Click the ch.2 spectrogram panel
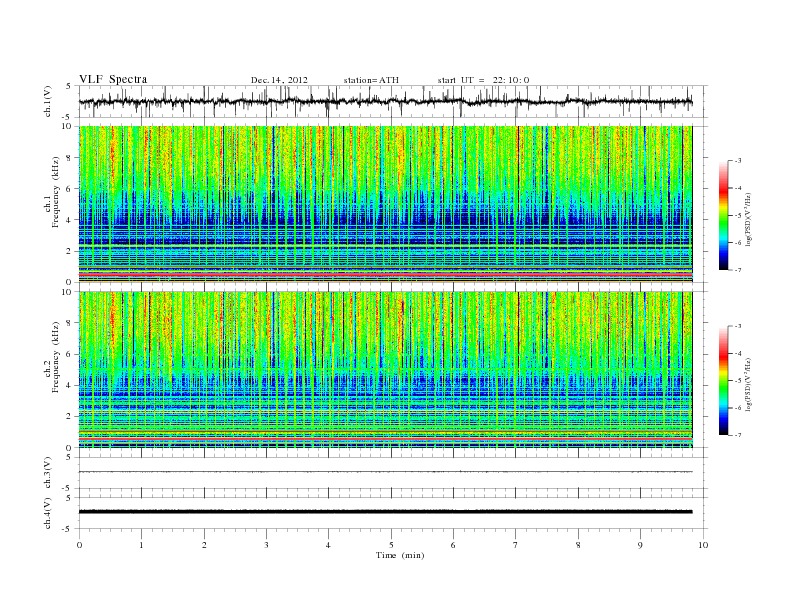This screenshot has width=792, height=612. tap(385, 370)
